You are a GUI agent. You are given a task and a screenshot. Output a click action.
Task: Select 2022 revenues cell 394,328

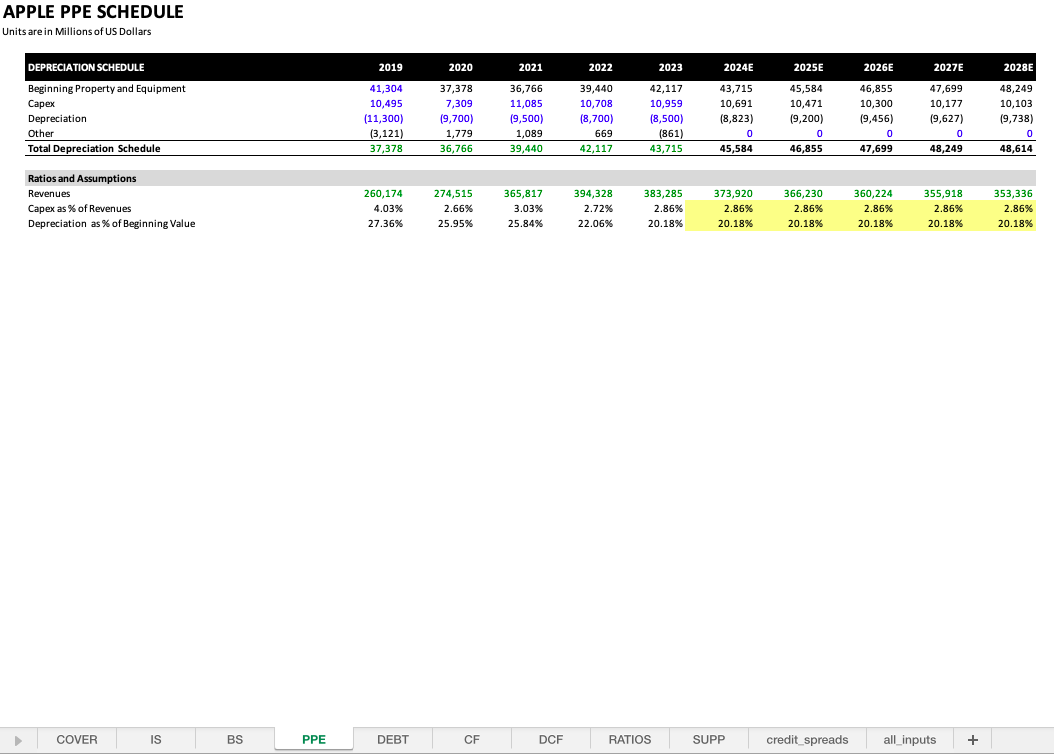pos(593,194)
